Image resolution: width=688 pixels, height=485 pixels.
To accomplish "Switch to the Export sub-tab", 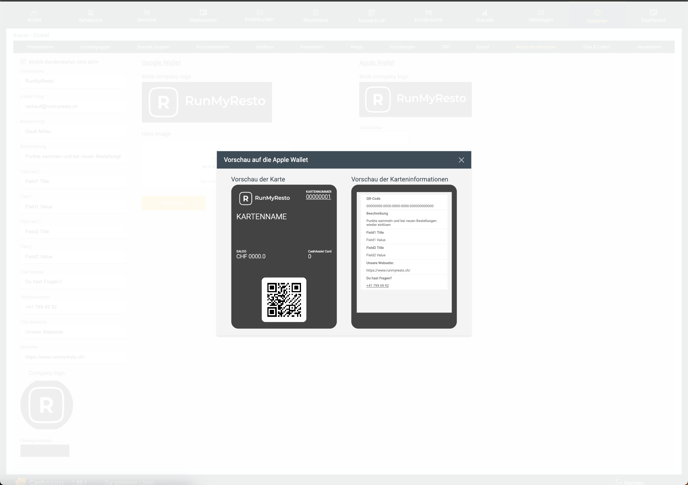I will point(483,47).
